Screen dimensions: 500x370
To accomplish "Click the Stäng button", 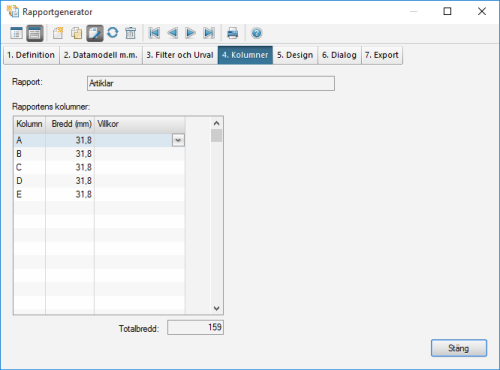I will tap(459, 348).
